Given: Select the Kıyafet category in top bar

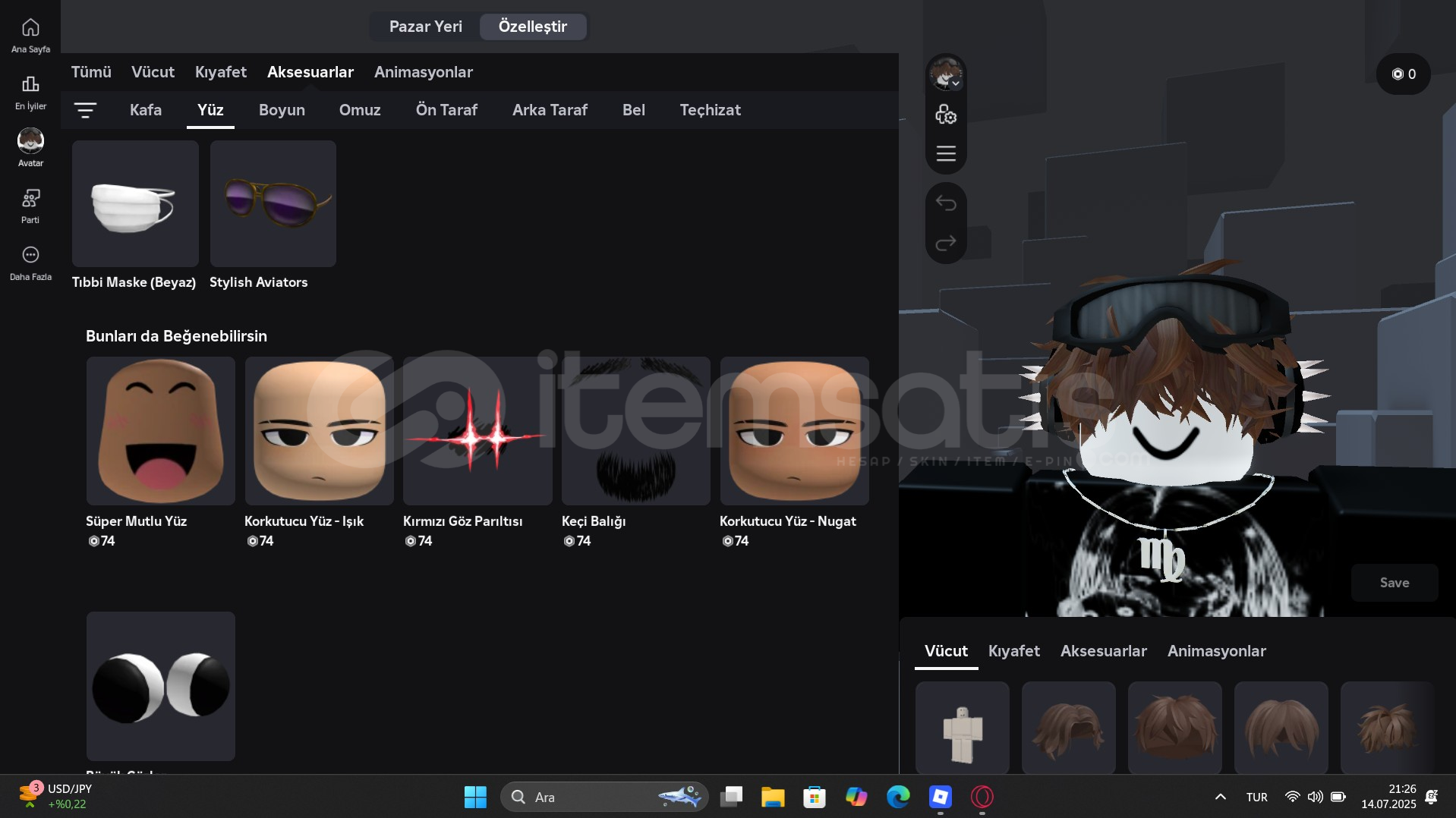Looking at the screenshot, I should coord(220,72).
